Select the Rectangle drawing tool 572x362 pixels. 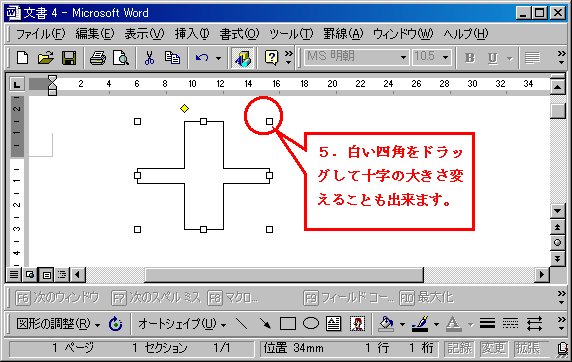pyautogui.click(x=288, y=323)
